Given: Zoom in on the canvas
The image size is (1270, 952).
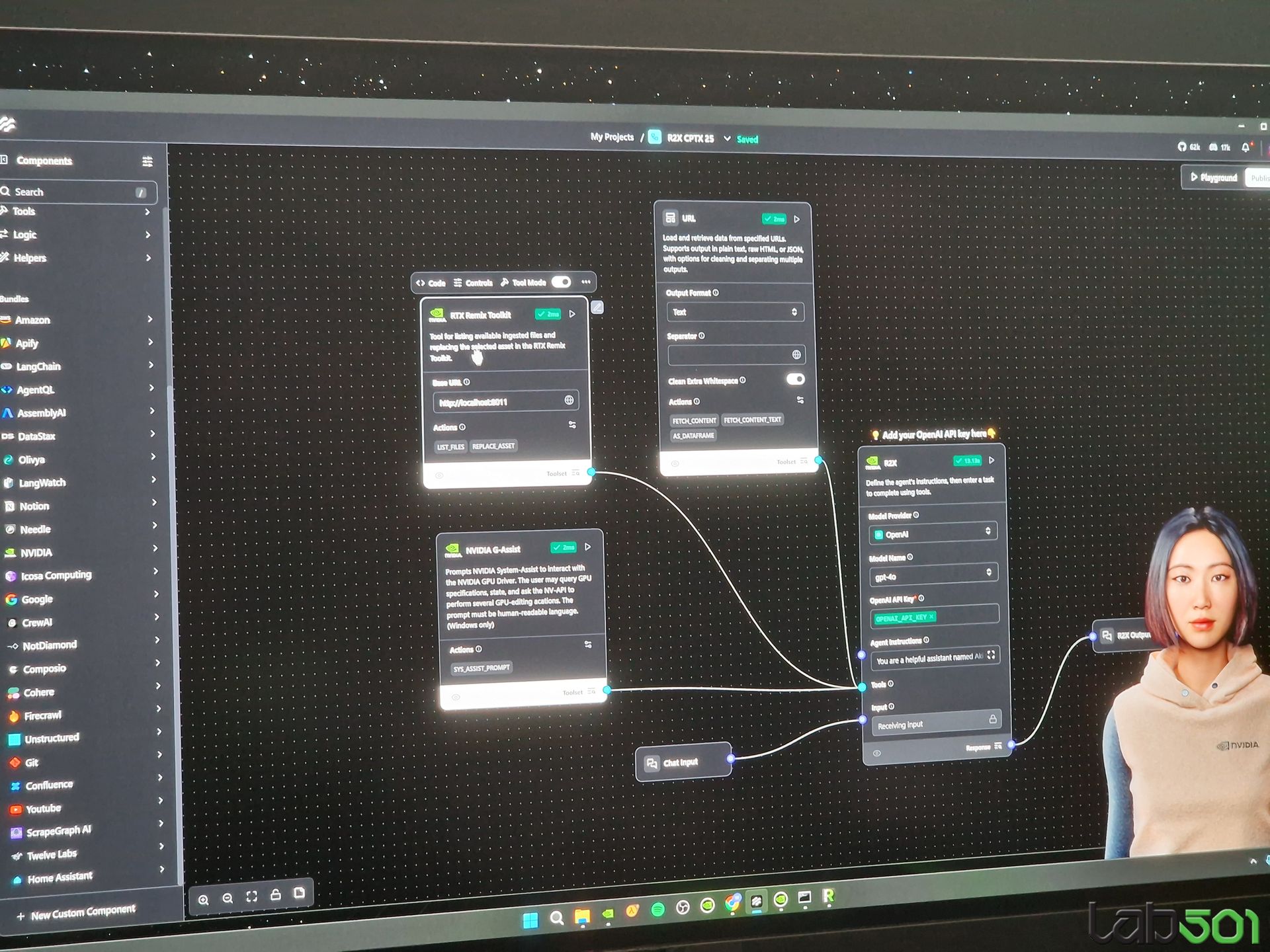Looking at the screenshot, I should coord(204,900).
